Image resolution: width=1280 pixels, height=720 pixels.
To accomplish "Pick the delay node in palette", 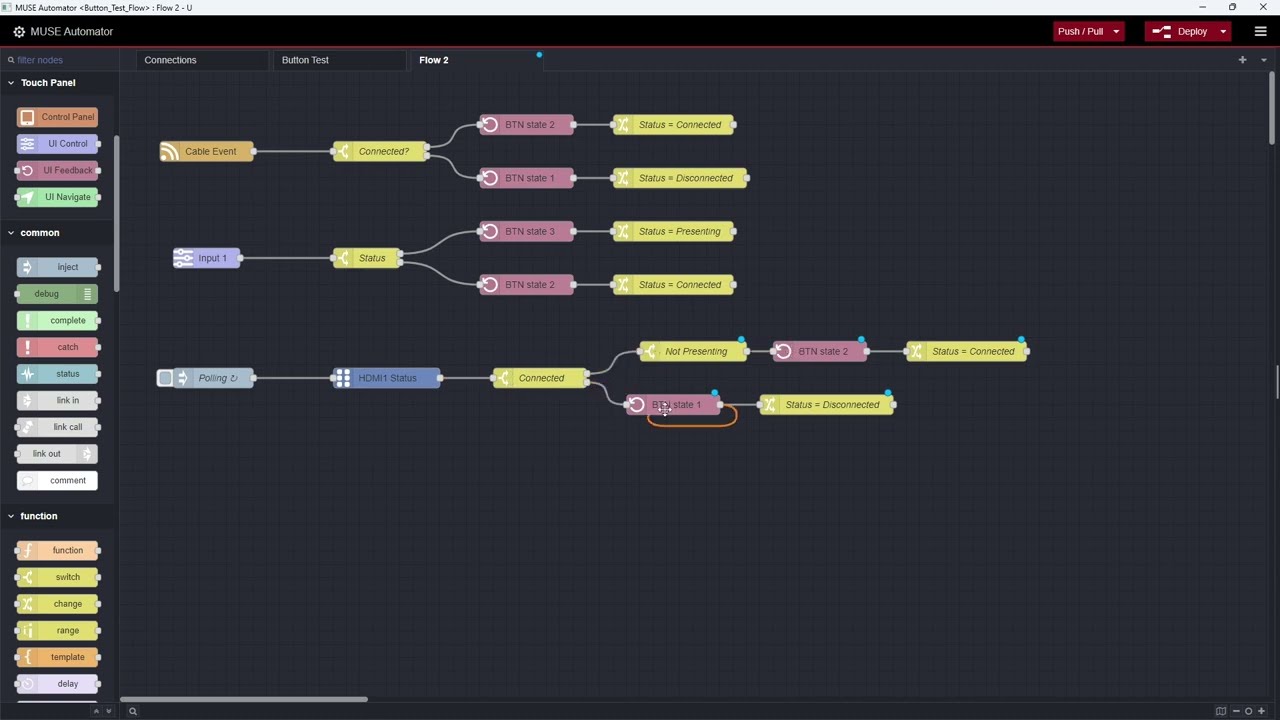I will [57, 684].
